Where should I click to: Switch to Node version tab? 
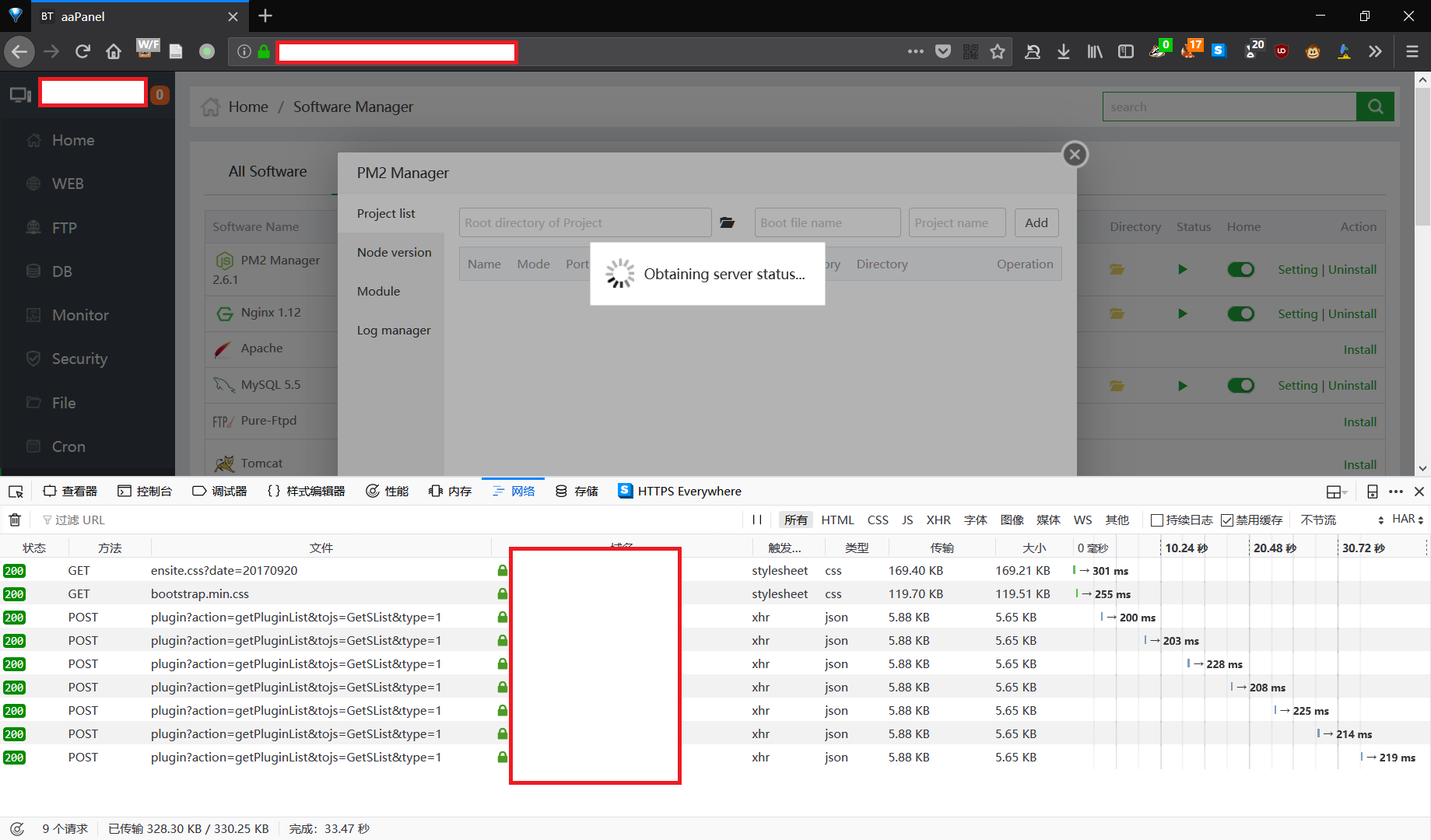(x=394, y=252)
